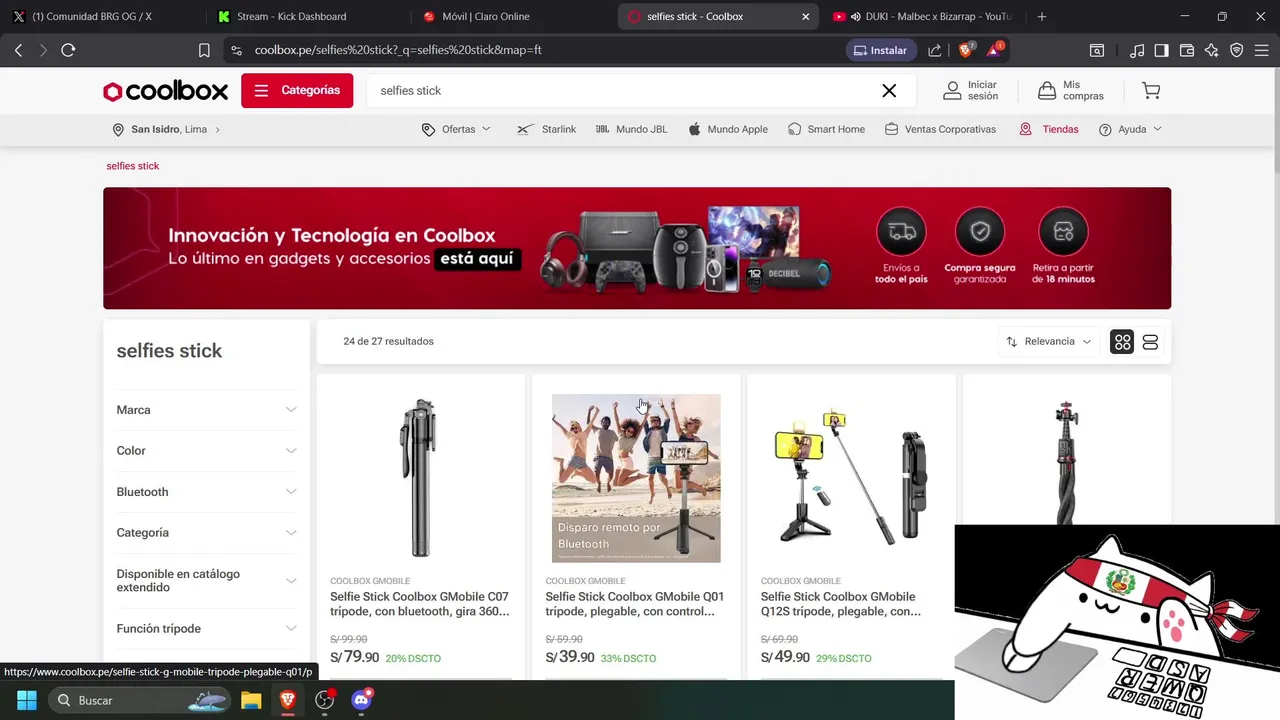The image size is (1280, 720).
Task: Open the Categorías button
Action: click(297, 91)
